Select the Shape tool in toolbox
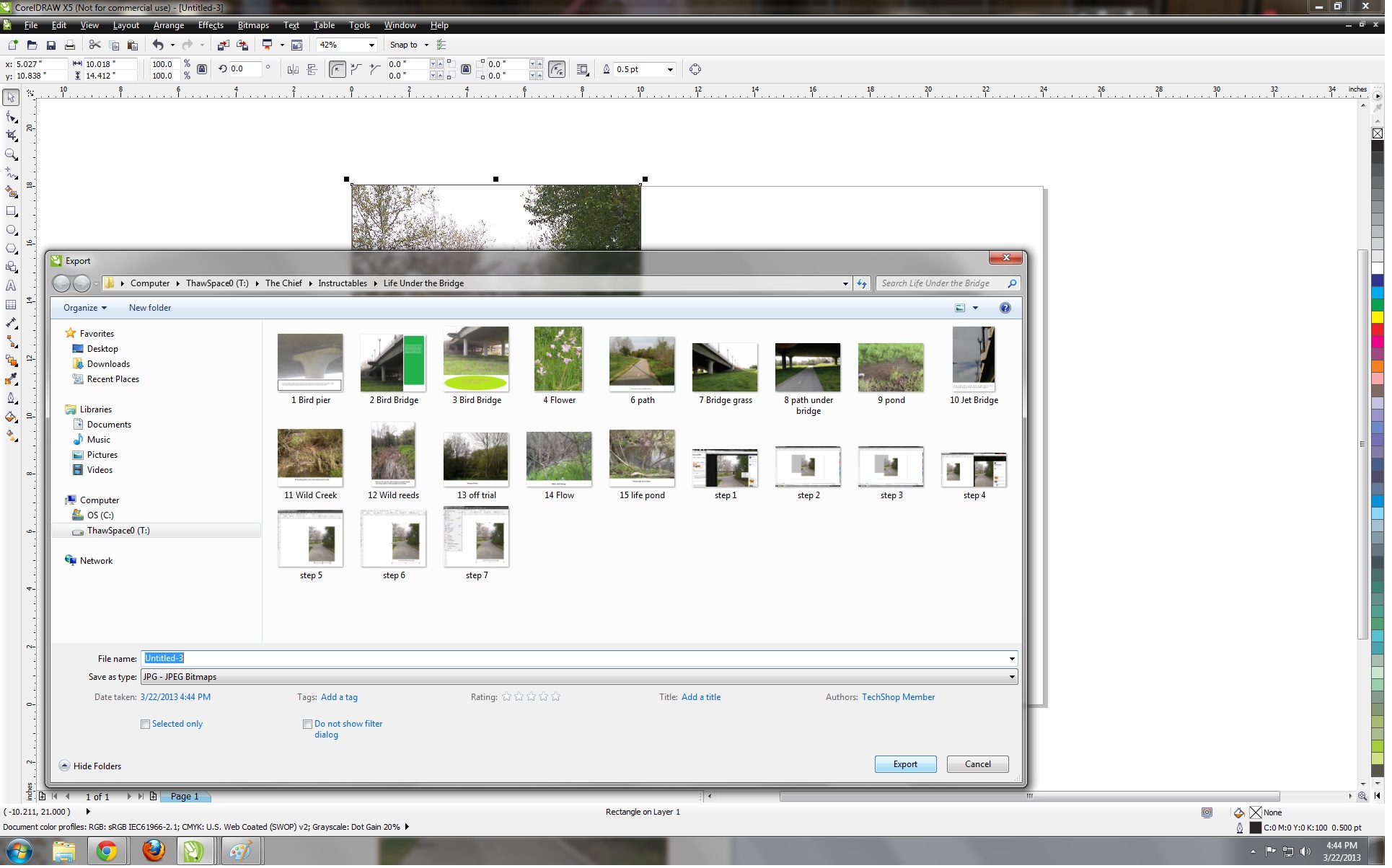The image size is (1392, 868). [11, 117]
